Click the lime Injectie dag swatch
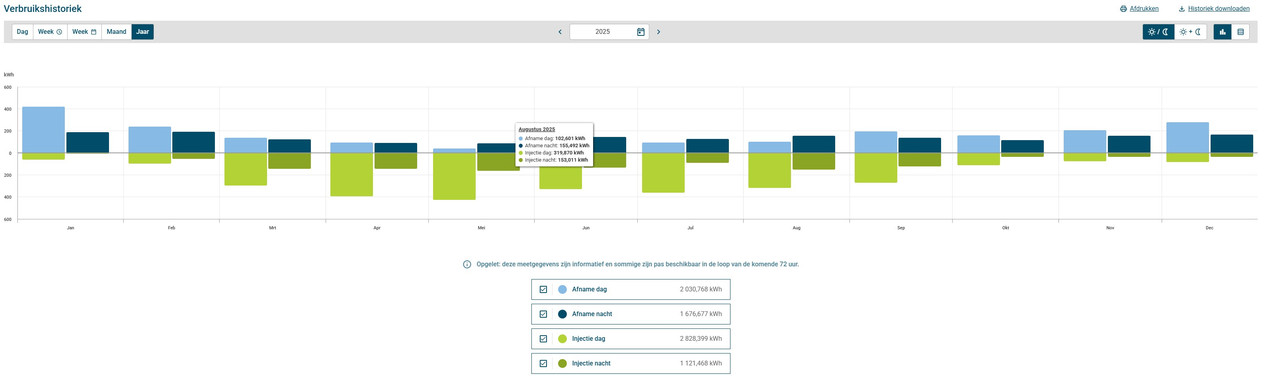The height and width of the screenshot is (381, 1279). [x=562, y=339]
